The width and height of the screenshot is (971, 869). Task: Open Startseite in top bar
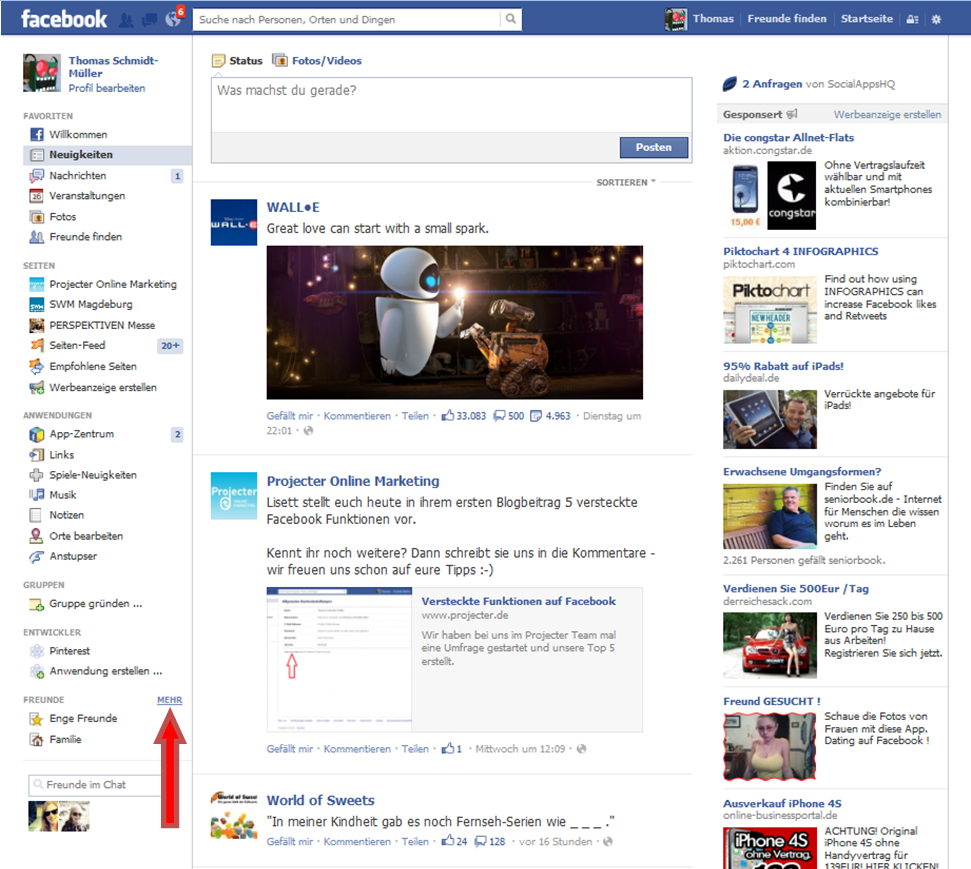tap(866, 19)
